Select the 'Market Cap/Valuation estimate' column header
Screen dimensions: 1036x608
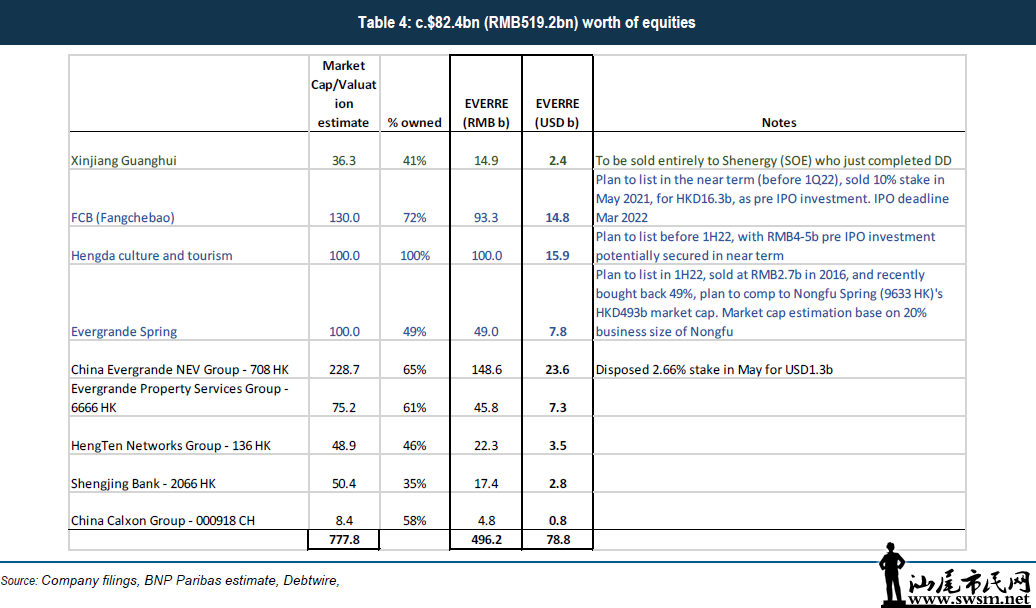coord(344,94)
